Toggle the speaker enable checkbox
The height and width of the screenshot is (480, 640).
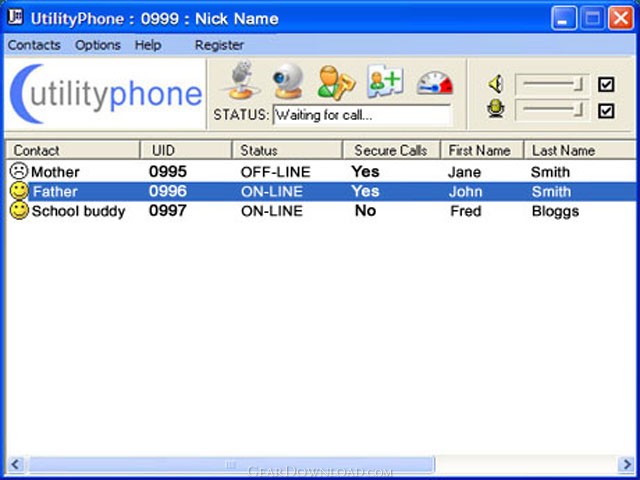pos(606,84)
